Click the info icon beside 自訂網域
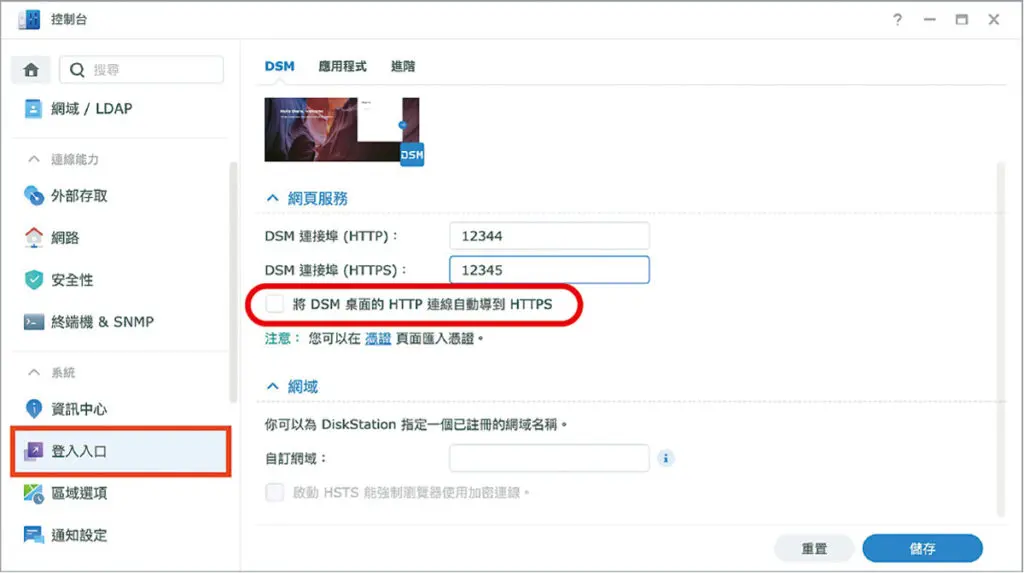This screenshot has height=573, width=1024. point(665,459)
